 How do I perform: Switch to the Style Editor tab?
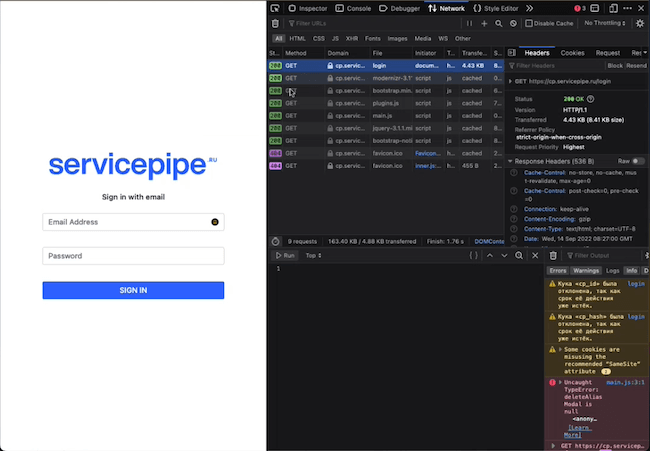496,8
